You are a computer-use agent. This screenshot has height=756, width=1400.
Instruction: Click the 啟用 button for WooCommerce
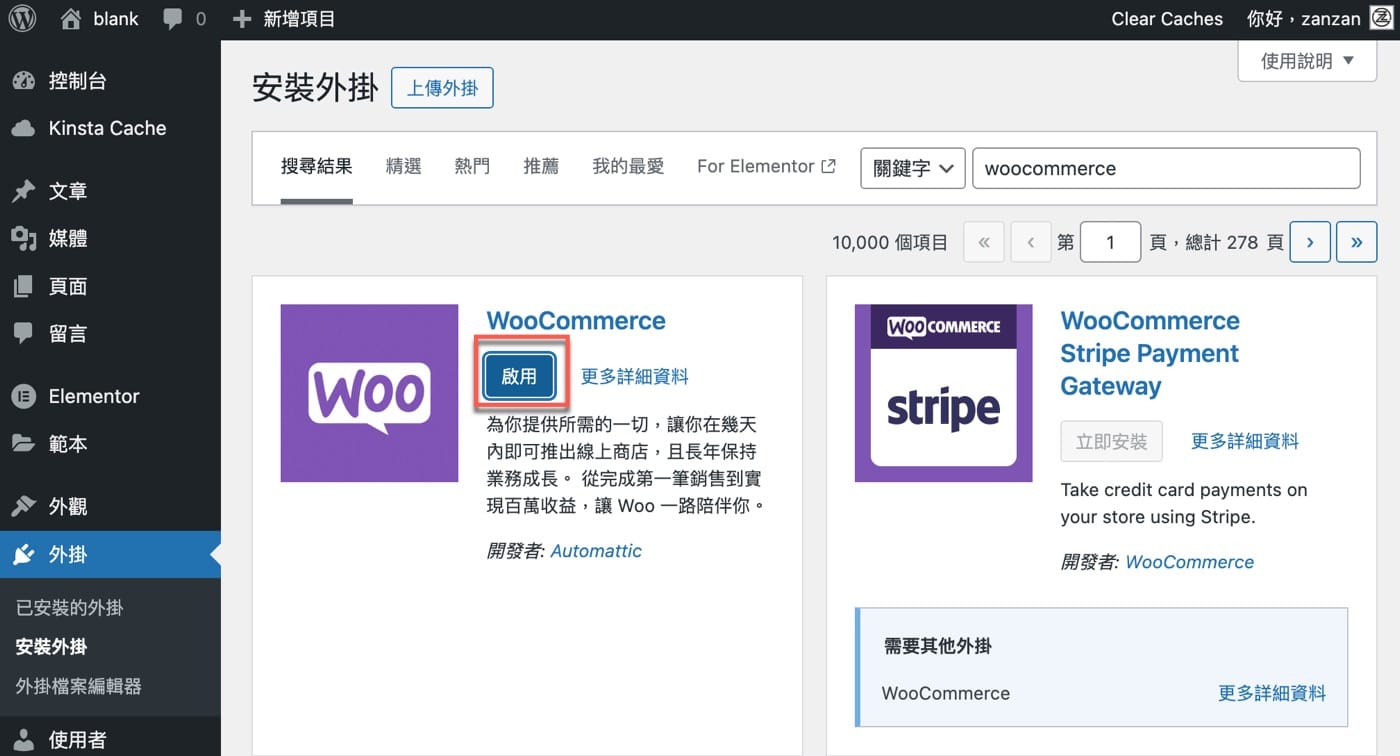[x=519, y=376]
